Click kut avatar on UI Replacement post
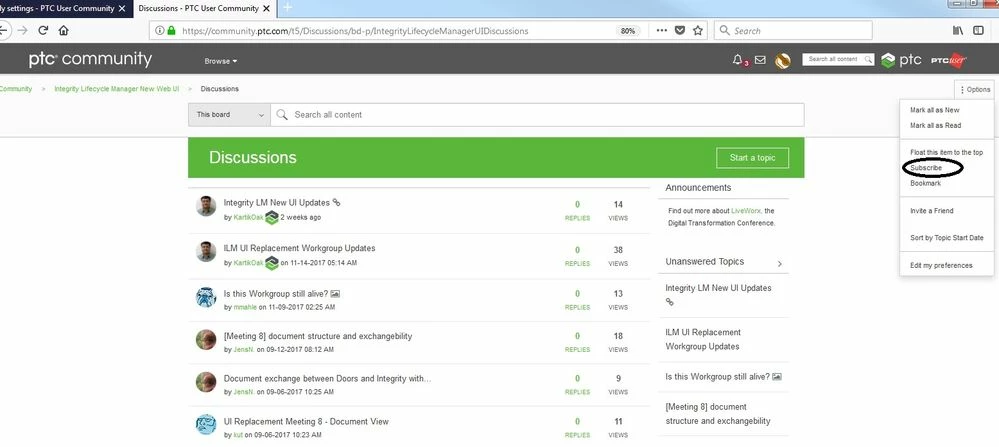The height and width of the screenshot is (447, 999). [206, 425]
